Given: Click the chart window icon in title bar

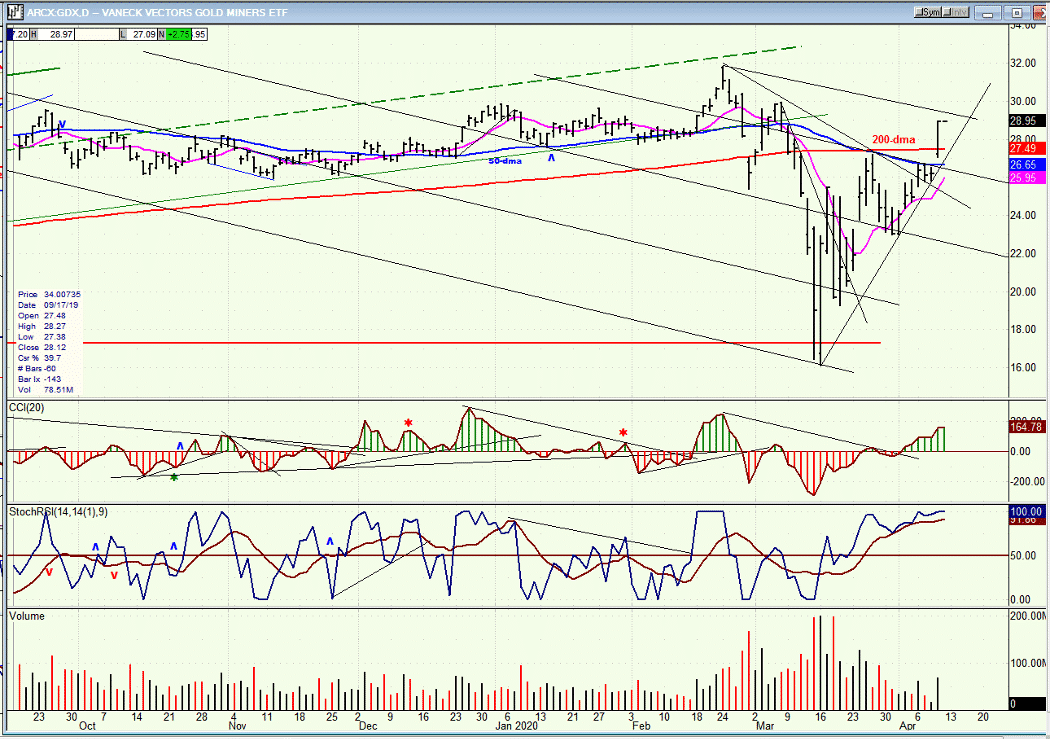Looking at the screenshot, I should [15, 12].
